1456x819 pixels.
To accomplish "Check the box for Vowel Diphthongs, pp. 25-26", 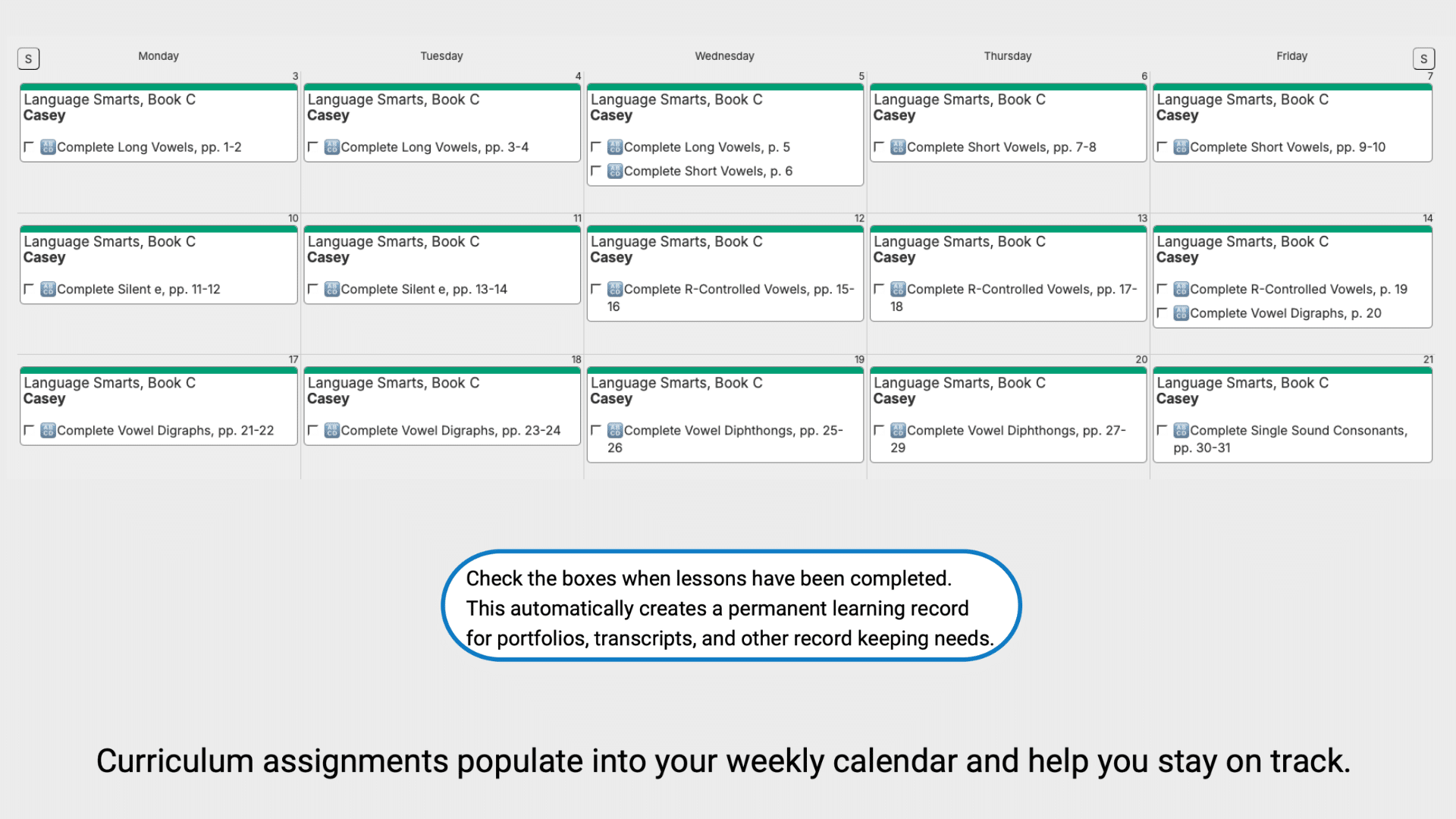I will pyautogui.click(x=596, y=430).
